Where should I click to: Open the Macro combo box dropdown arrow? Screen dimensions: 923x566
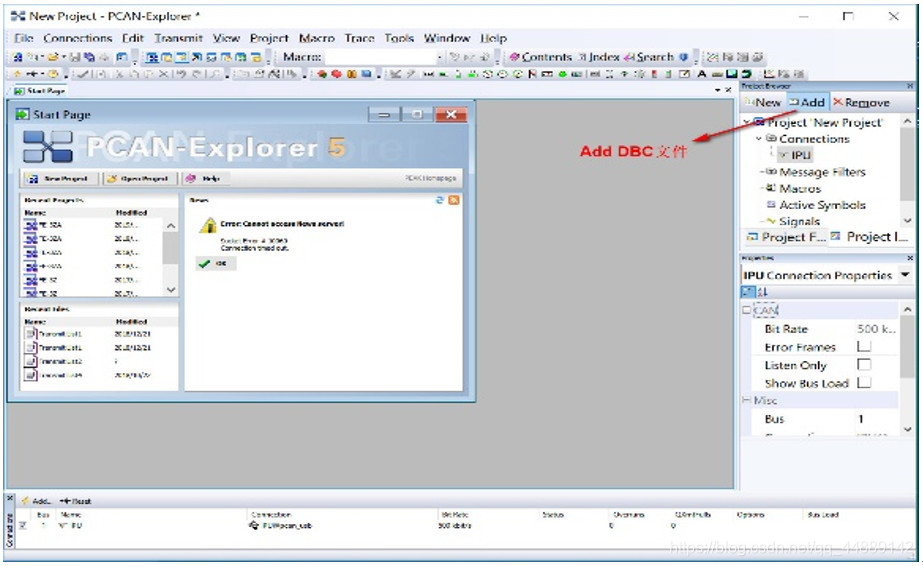(x=439, y=57)
